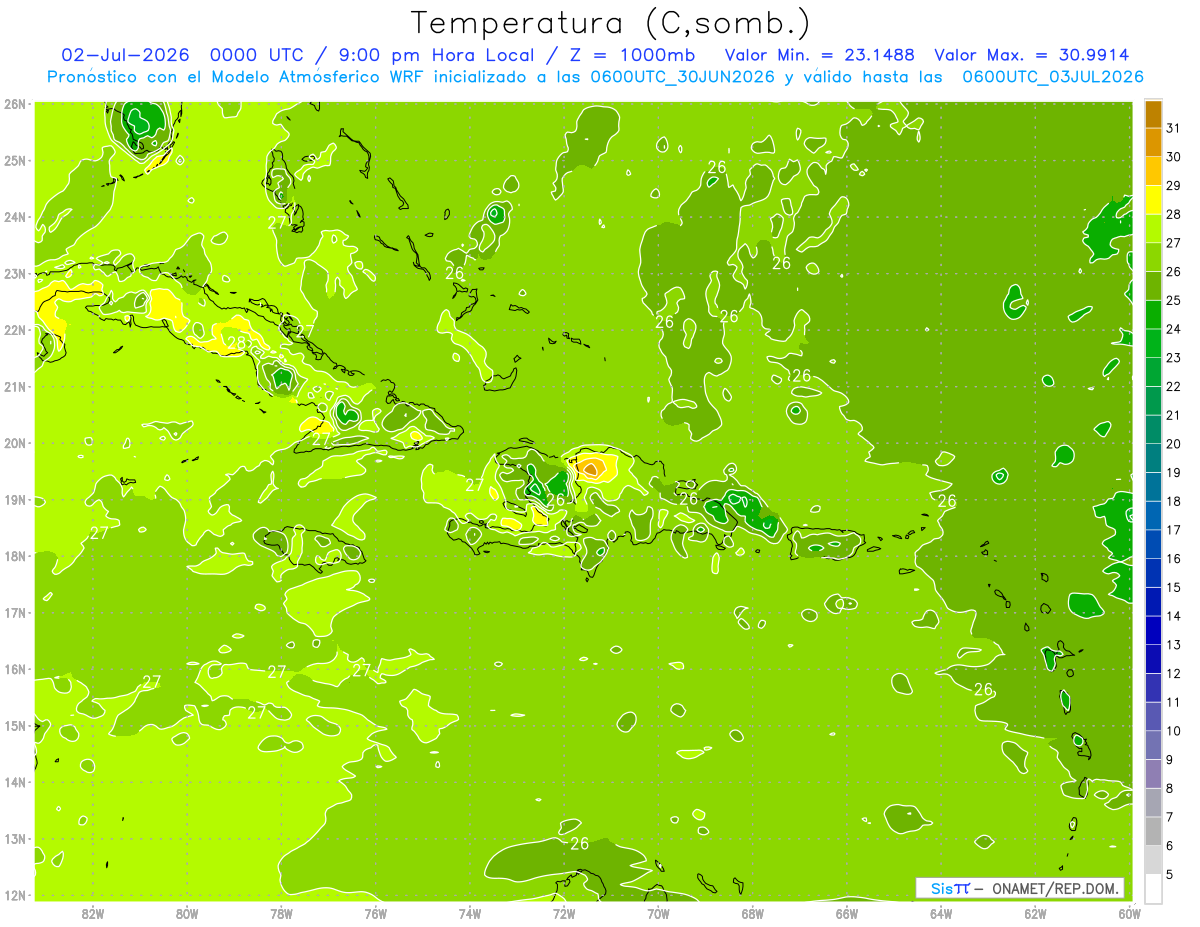1200x927 pixels.
Task: Click the "13N" latitude label
Action: tap(15, 839)
